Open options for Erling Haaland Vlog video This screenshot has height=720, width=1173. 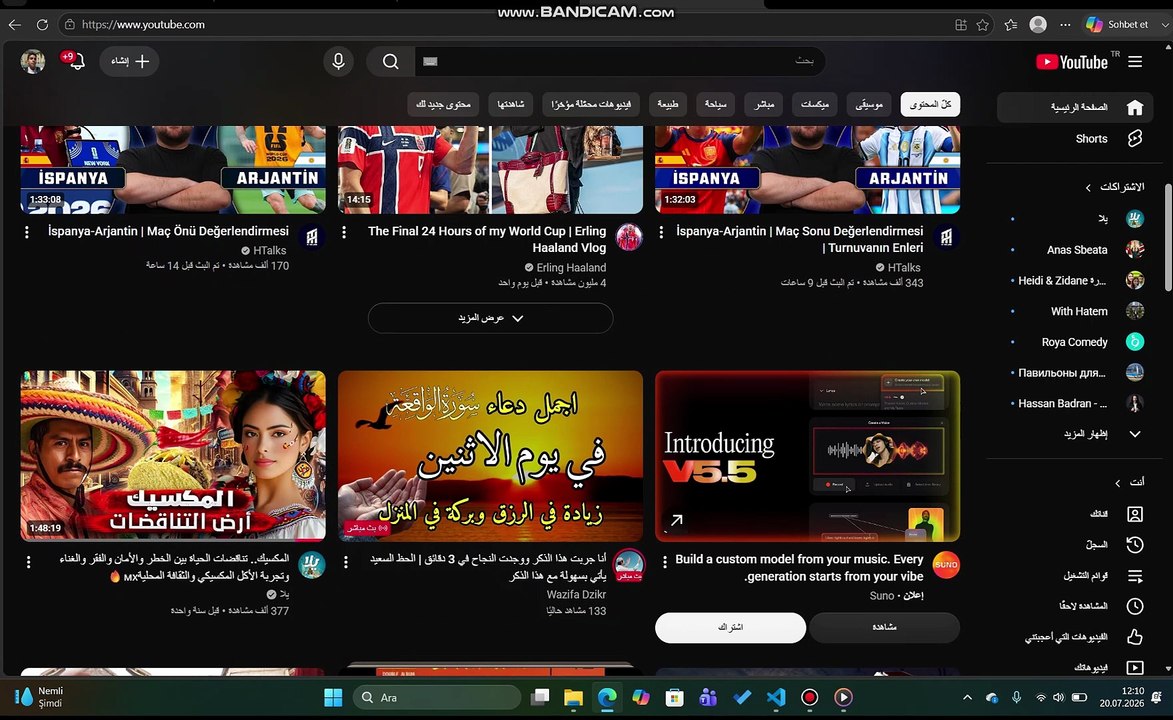pyautogui.click(x=344, y=233)
